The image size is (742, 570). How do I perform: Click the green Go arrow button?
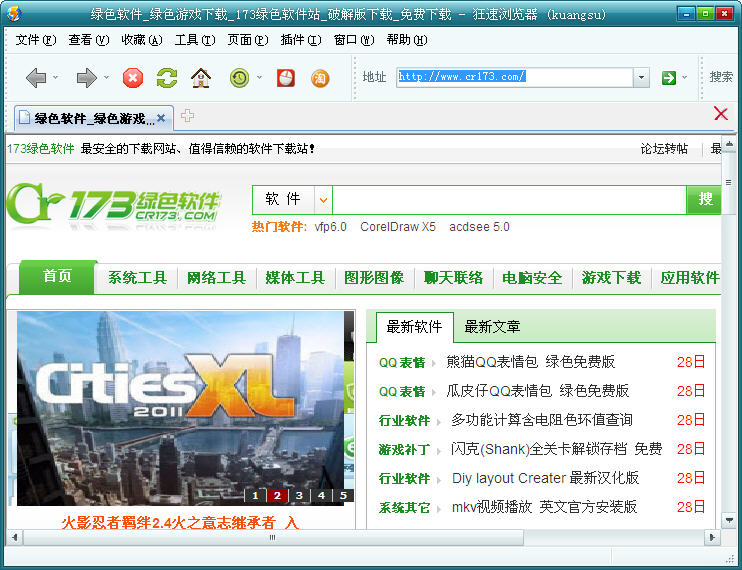[669, 78]
